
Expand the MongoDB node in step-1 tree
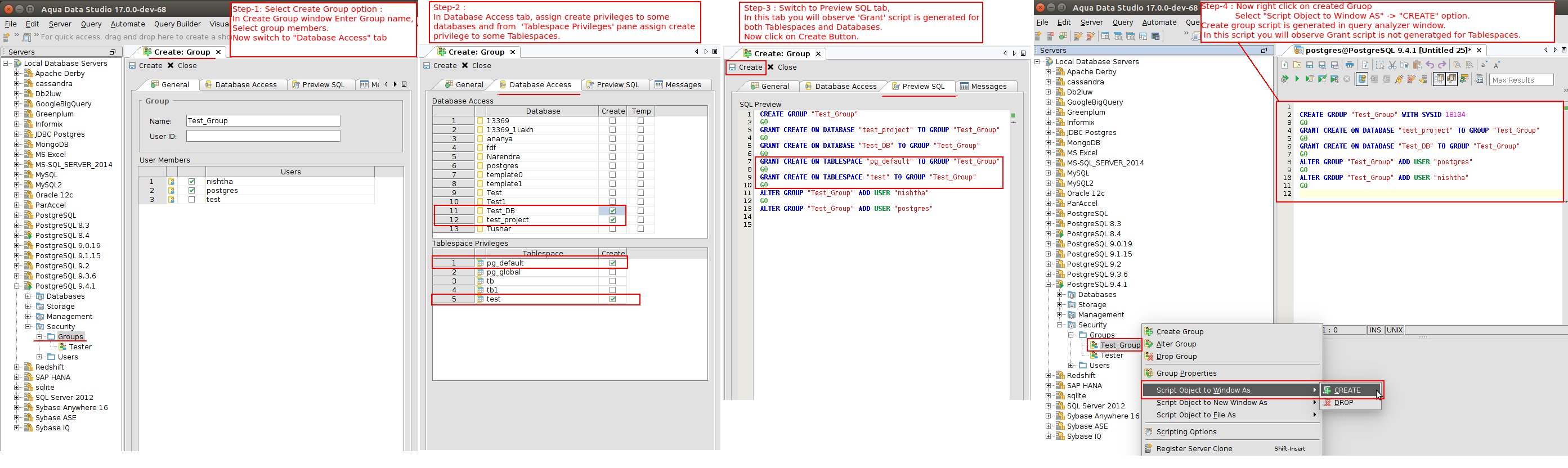tap(17, 144)
